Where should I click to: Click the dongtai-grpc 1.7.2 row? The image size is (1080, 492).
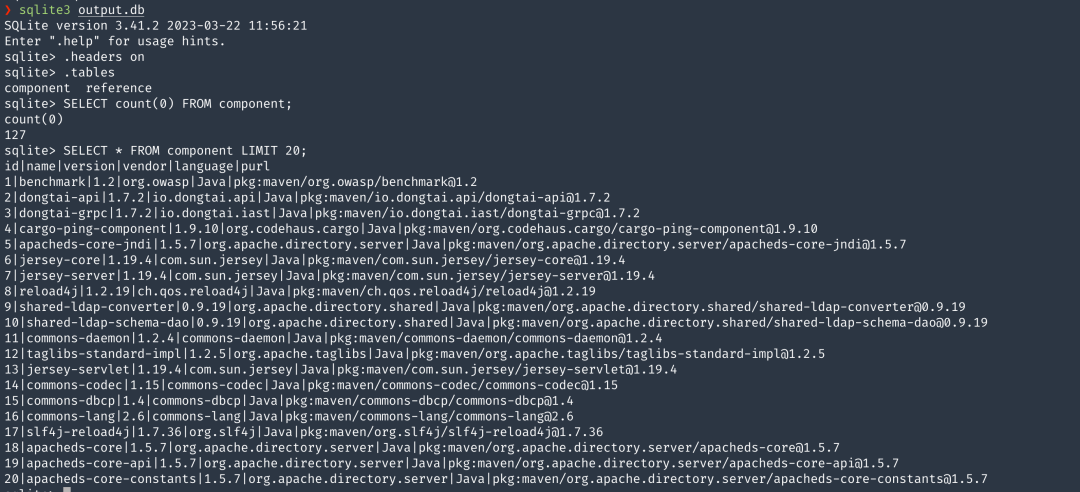tap(320, 213)
